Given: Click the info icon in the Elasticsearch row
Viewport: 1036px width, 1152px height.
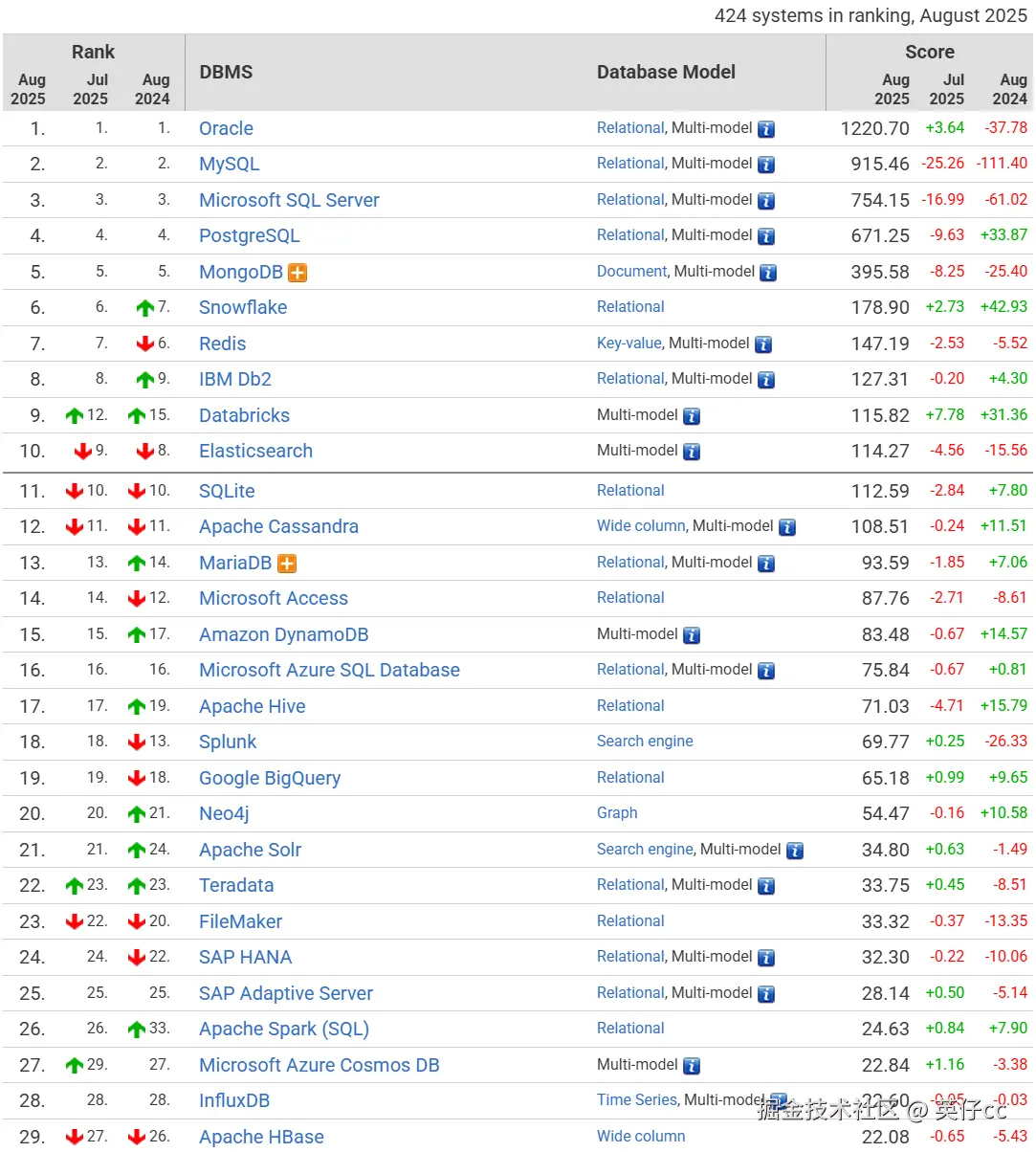Looking at the screenshot, I should 692,452.
